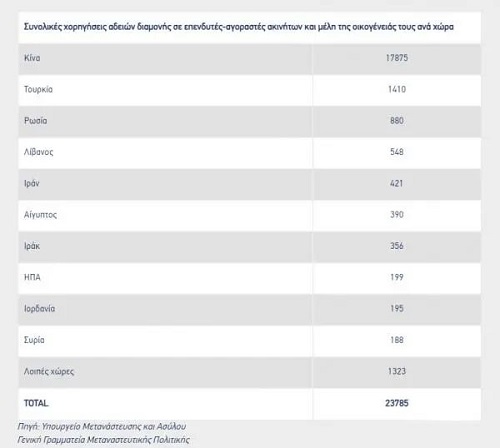Click the value 17875 for Κίνα
The image size is (500, 448).
397,58
